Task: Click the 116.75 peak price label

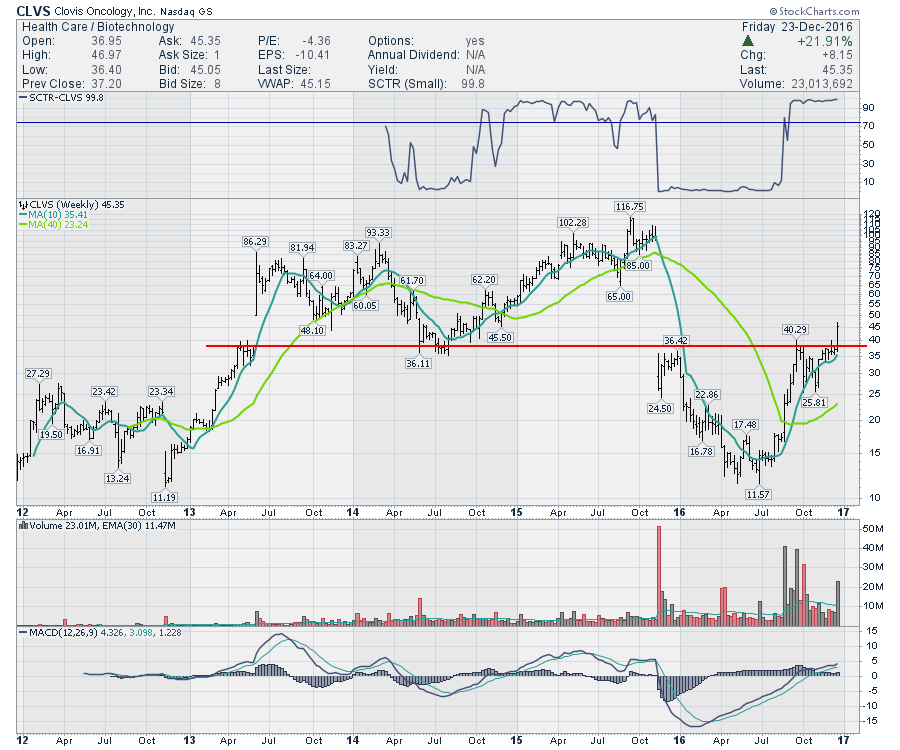Action: [x=630, y=207]
